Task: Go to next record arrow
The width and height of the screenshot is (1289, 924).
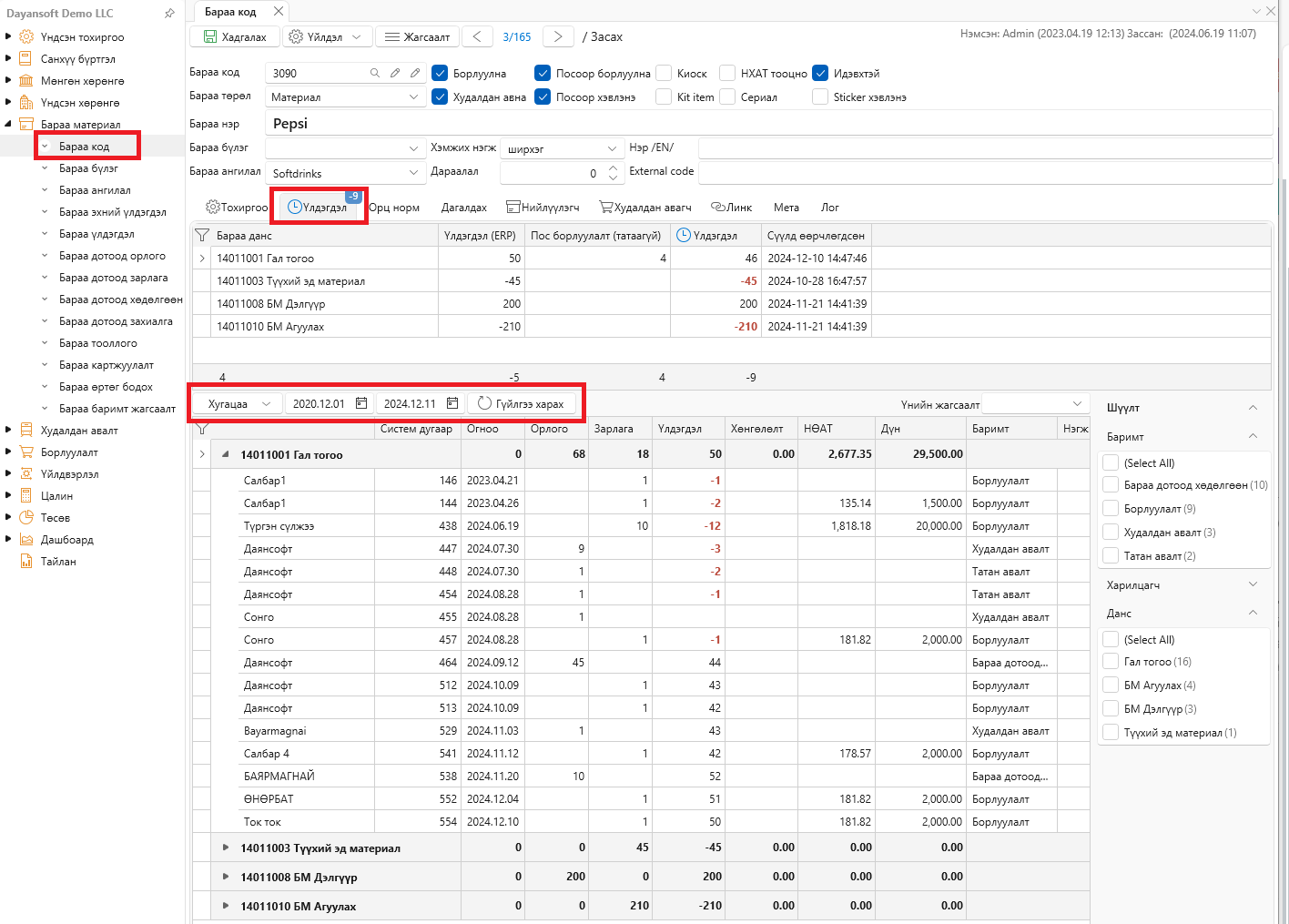Action: click(x=558, y=36)
